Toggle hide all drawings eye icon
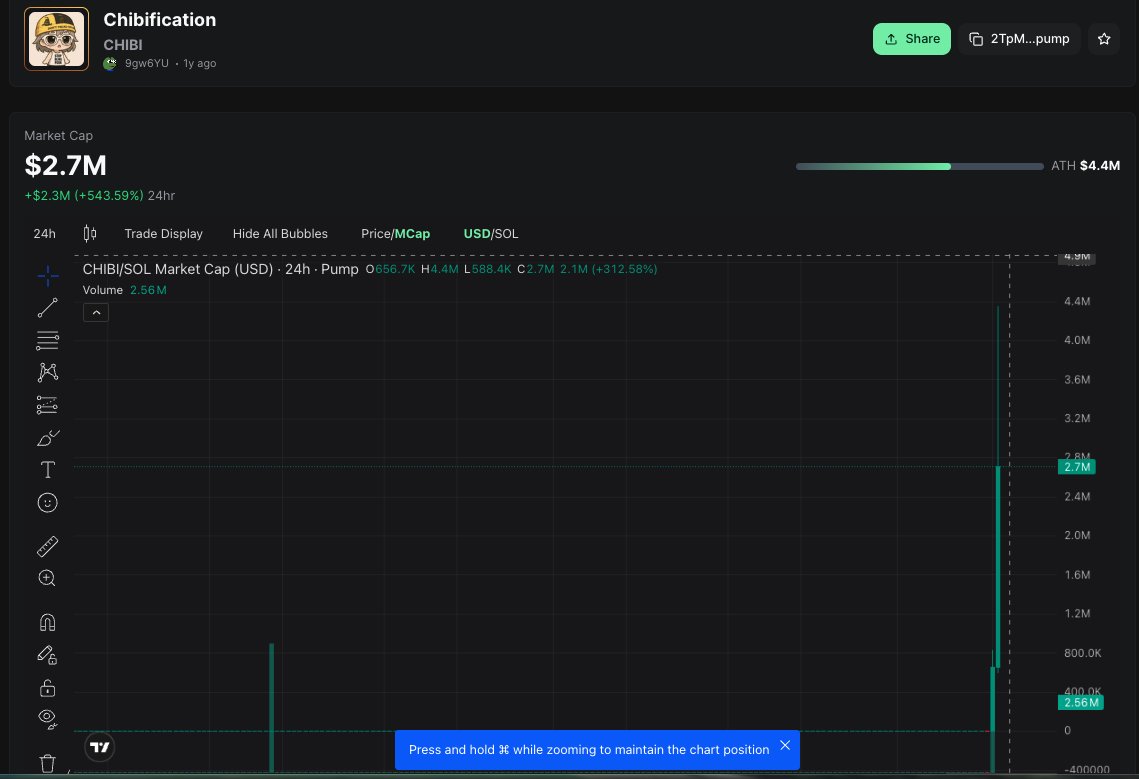Viewport: 1139px width, 779px height. point(47,719)
